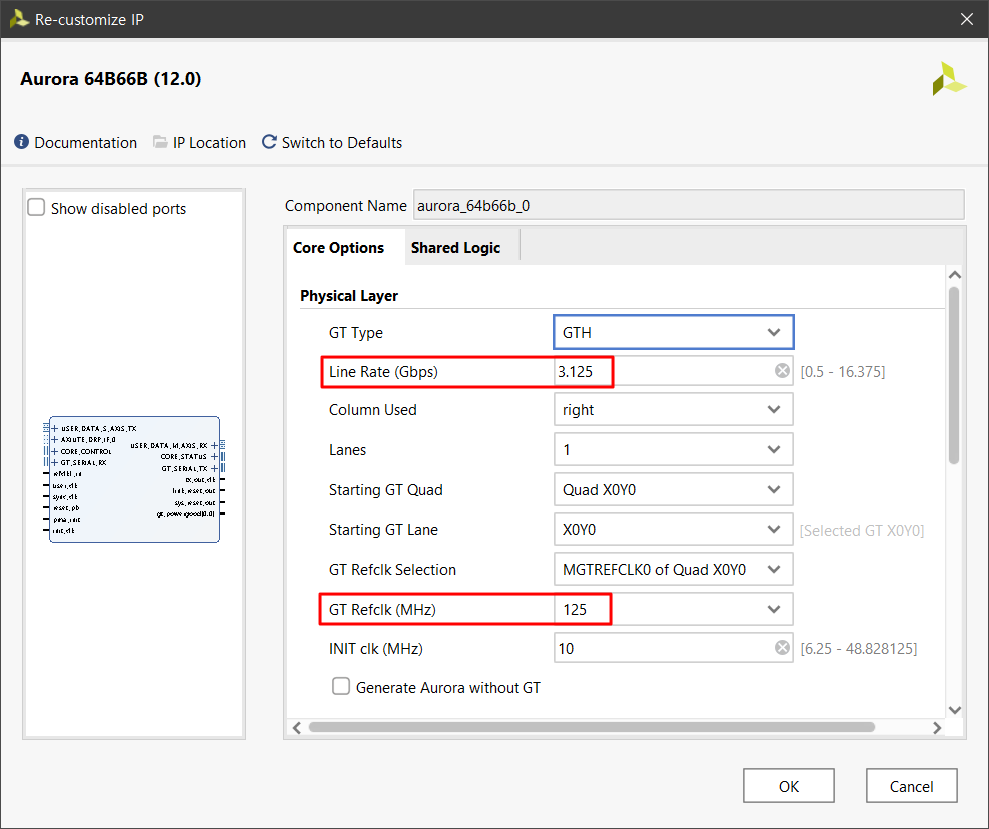Click the Vivado icon in the title bar

[20, 19]
